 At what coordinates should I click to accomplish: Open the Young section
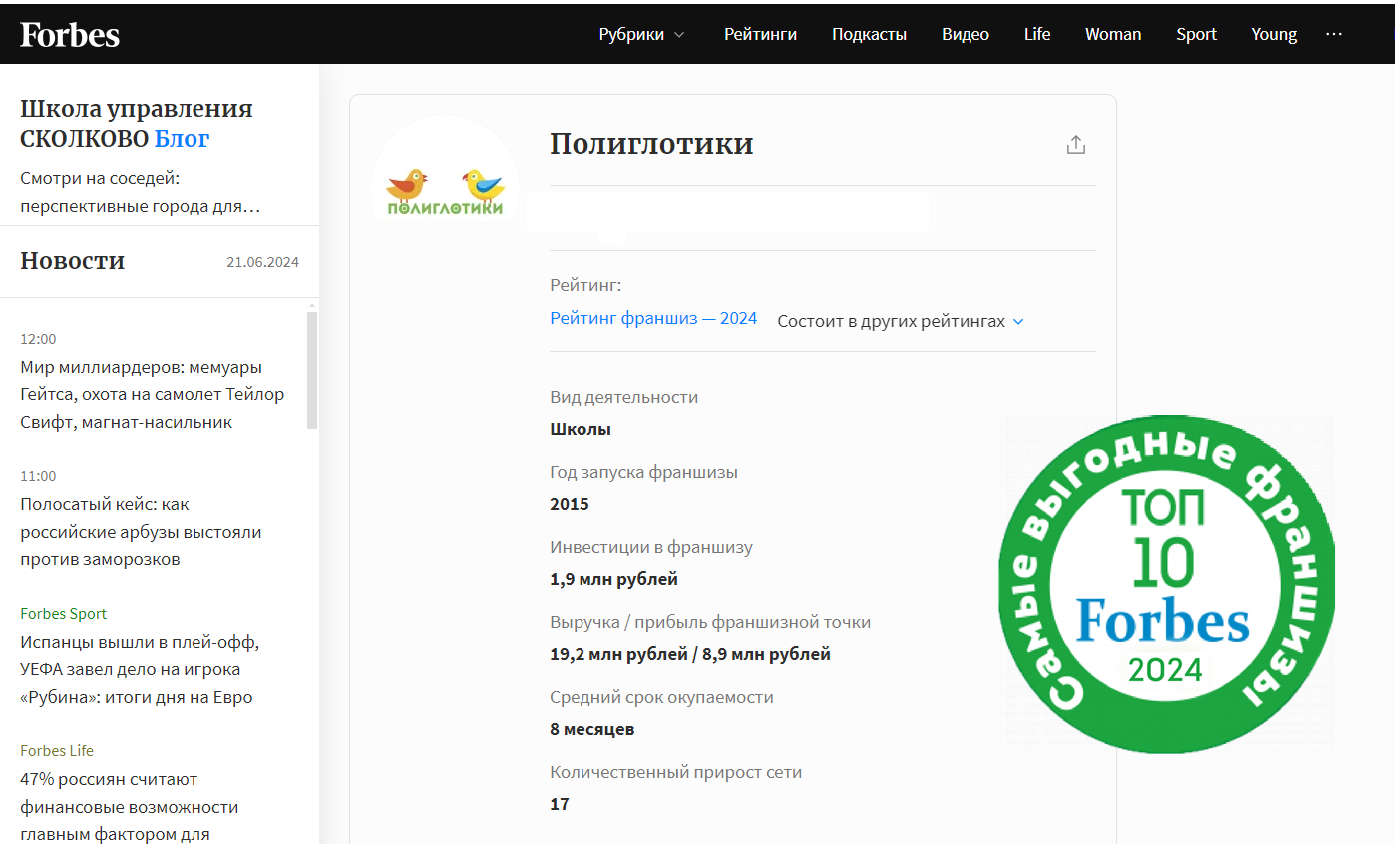pos(1274,34)
